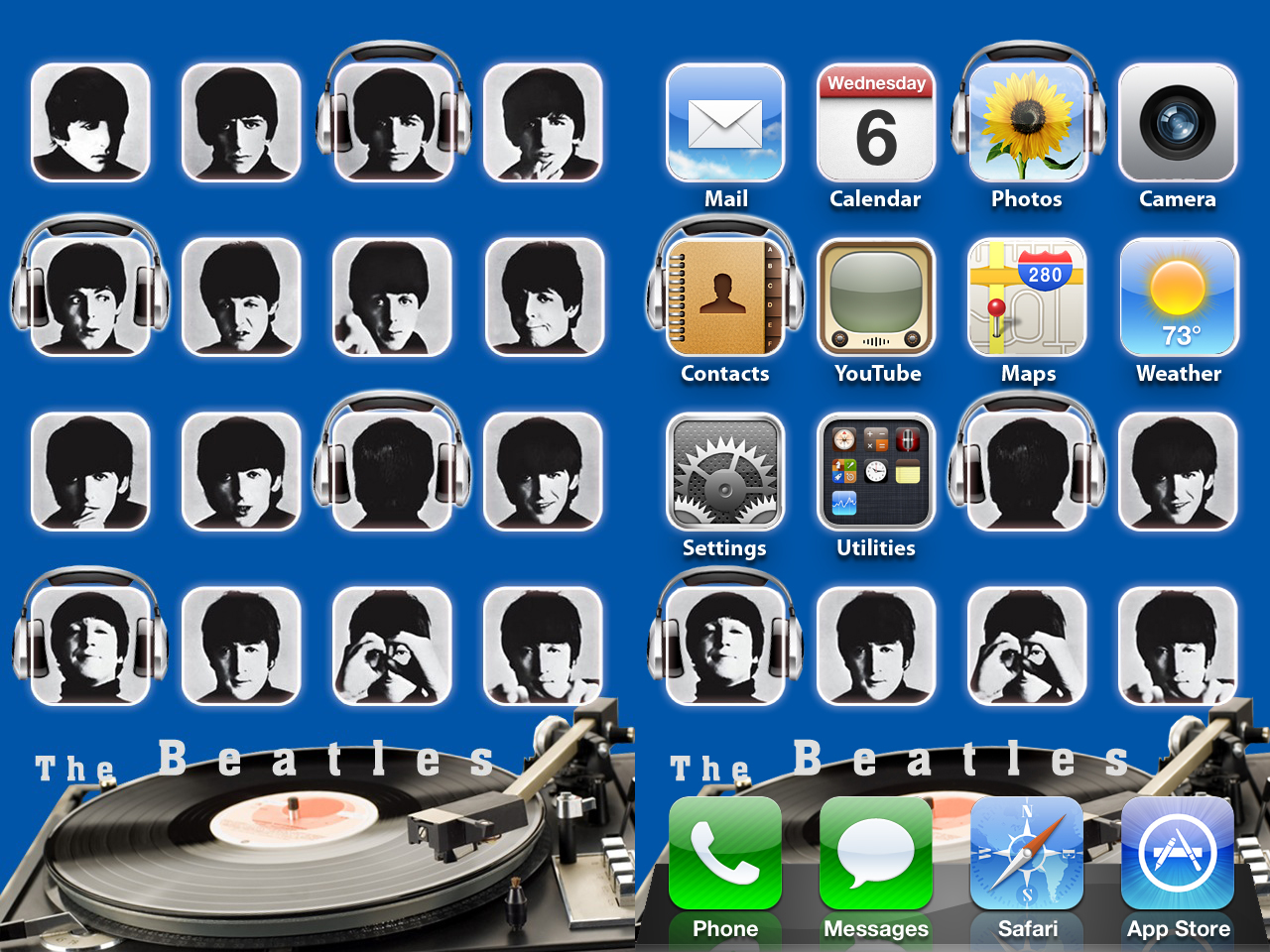Open the Mail app
Image resolution: width=1270 pixels, height=952 pixels.
pyautogui.click(x=725, y=122)
